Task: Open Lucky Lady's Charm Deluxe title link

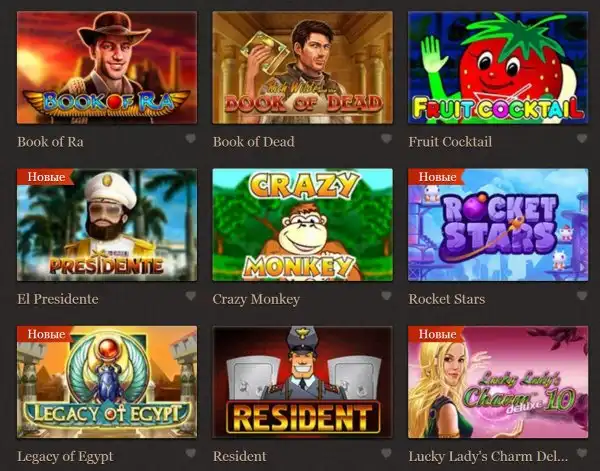Action: tap(488, 456)
